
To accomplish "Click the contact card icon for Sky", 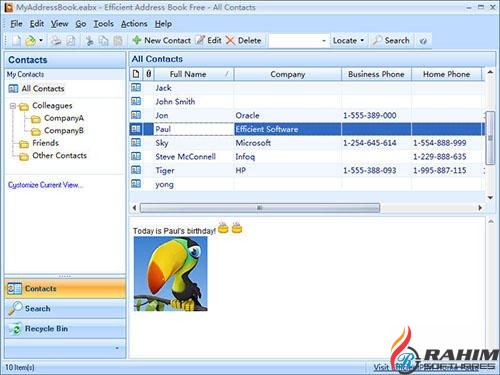I will click(136, 143).
